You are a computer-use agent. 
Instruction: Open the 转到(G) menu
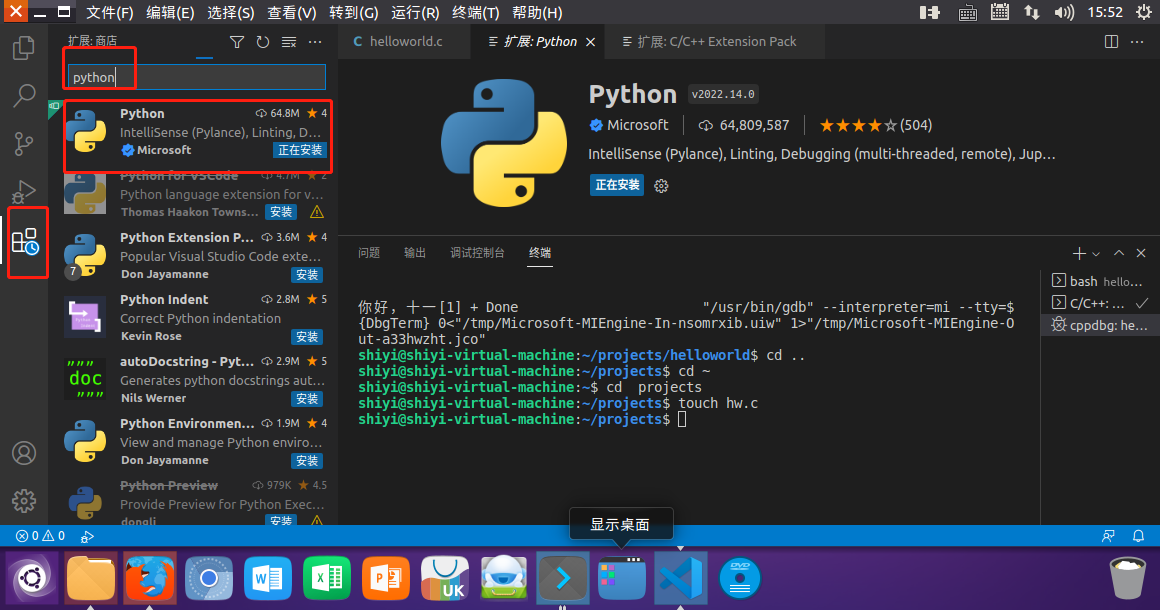click(354, 13)
